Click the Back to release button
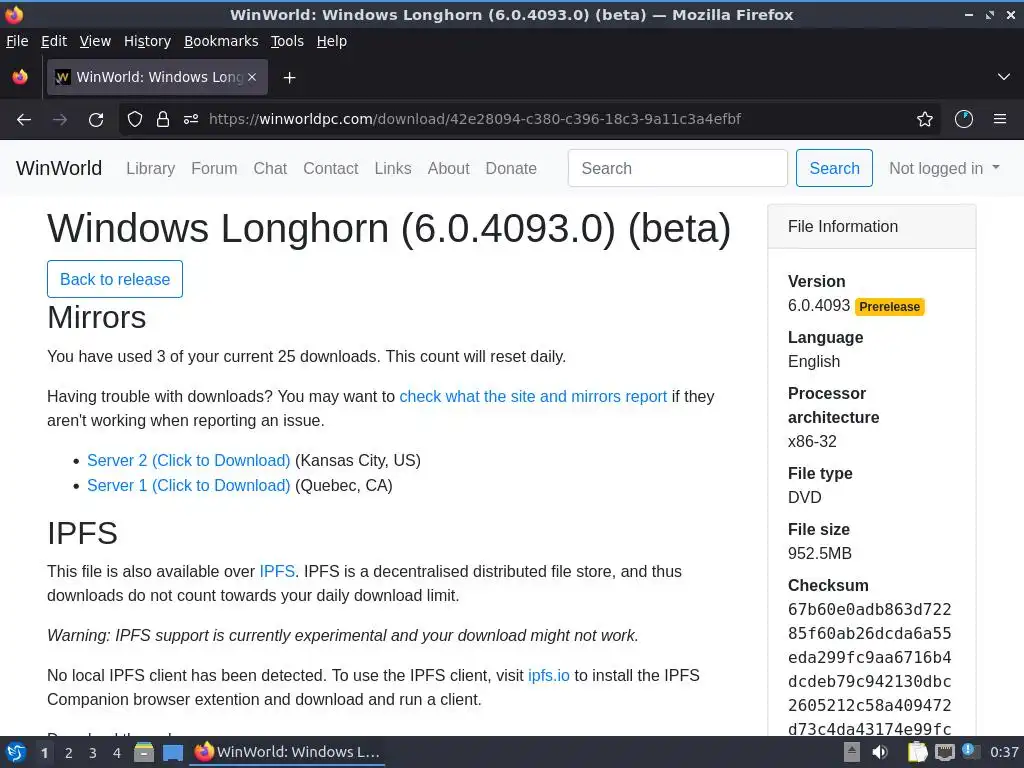The image size is (1024, 768). [x=115, y=280]
